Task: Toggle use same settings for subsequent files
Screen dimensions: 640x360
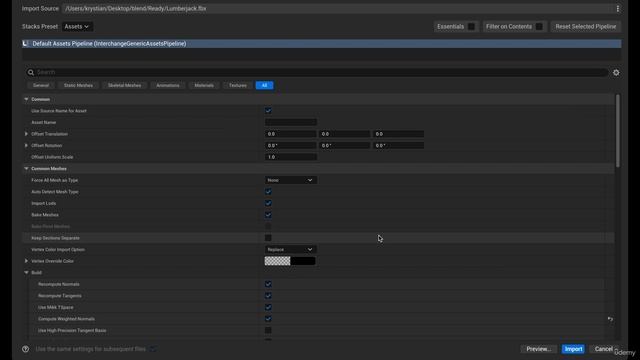Action: (153, 349)
